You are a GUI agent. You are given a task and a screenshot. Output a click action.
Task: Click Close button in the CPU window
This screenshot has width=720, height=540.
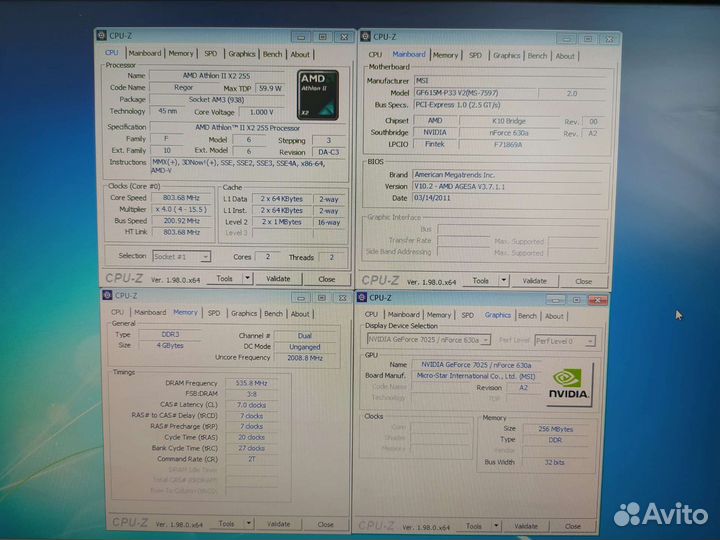pyautogui.click(x=326, y=279)
